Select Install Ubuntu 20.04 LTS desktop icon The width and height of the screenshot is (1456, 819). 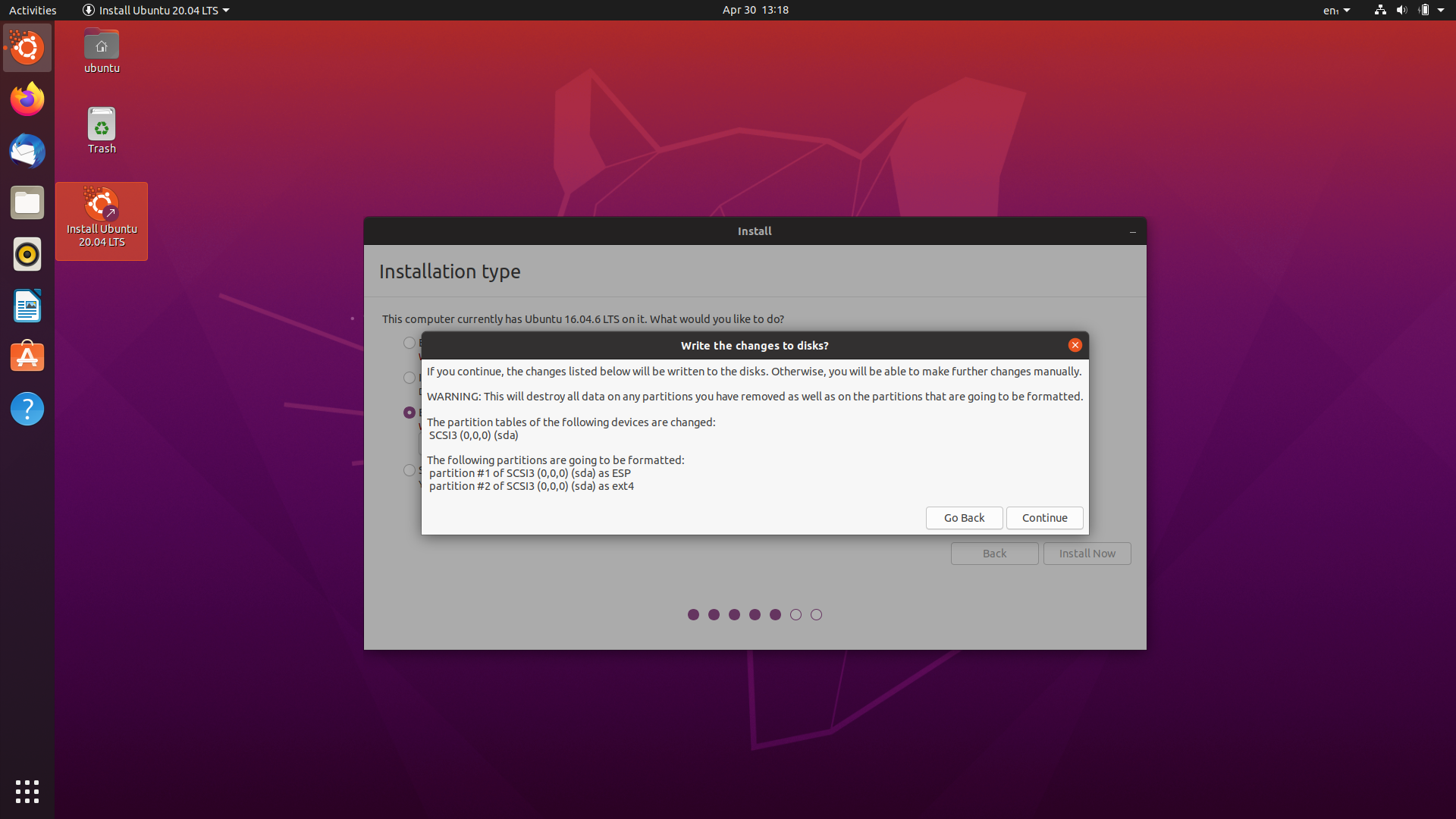point(102,221)
